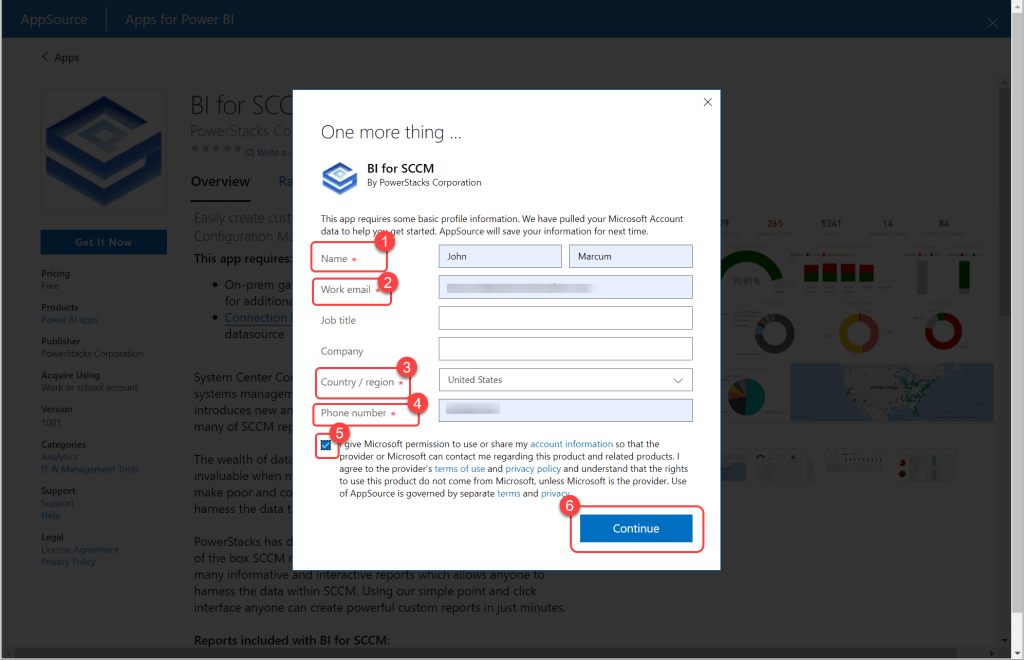Screen dimensions: 1024x660
Task: Open the License Agreement link under Legal
Action: pyautogui.click(x=79, y=550)
